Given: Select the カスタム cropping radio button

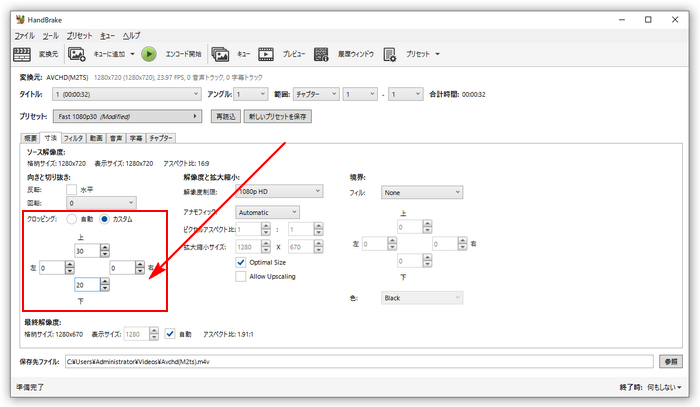Looking at the screenshot, I should [104, 219].
